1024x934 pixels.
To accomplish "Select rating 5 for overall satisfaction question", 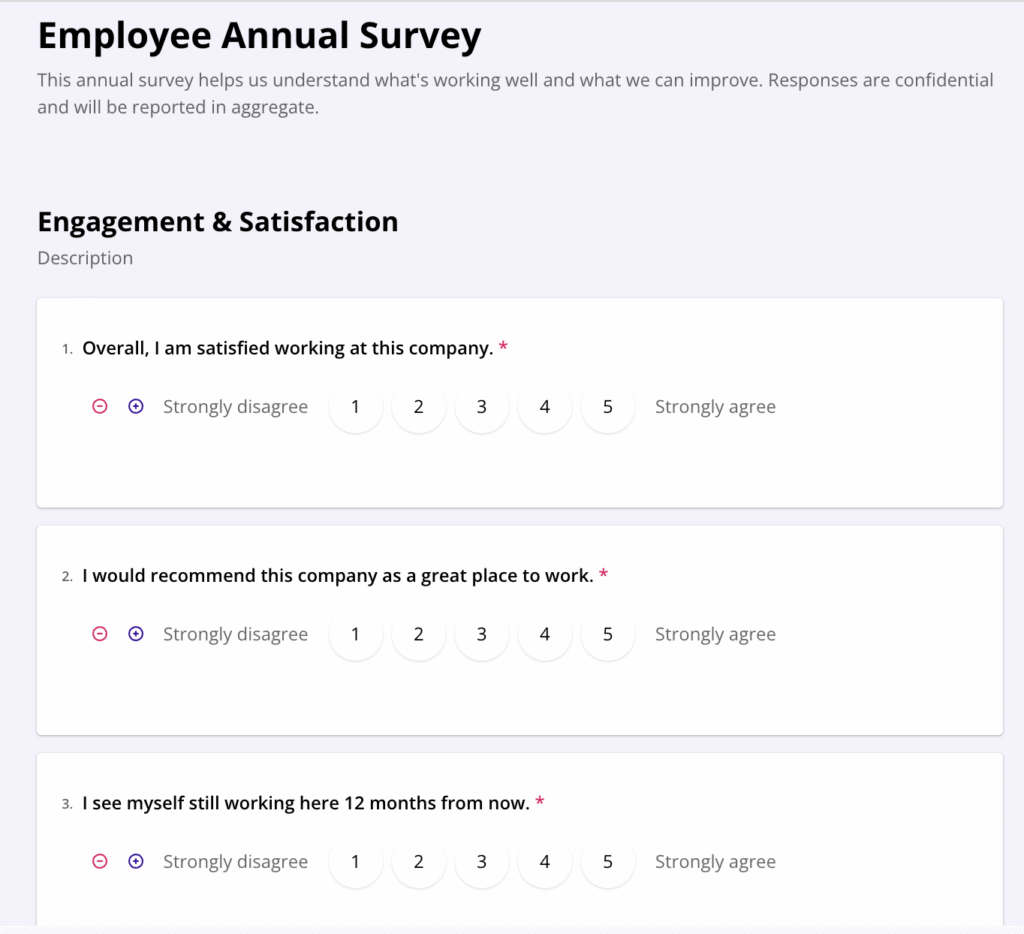I will tap(607, 407).
